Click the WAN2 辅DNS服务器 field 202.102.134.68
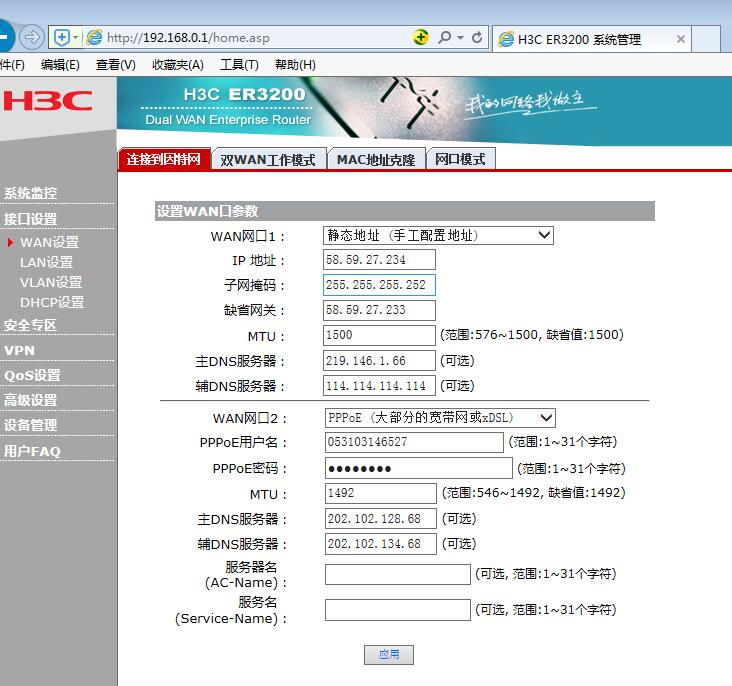This screenshot has height=686, width=732. 380,544
